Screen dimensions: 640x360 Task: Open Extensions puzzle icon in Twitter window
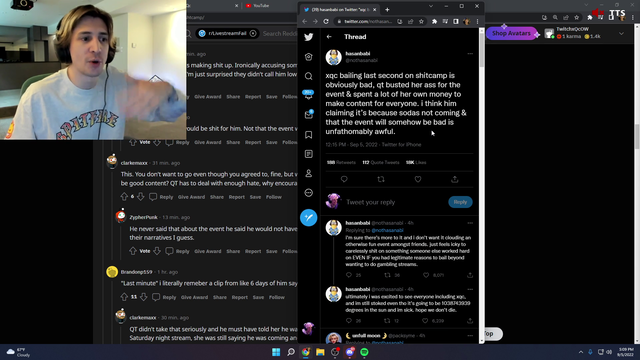(434, 21)
